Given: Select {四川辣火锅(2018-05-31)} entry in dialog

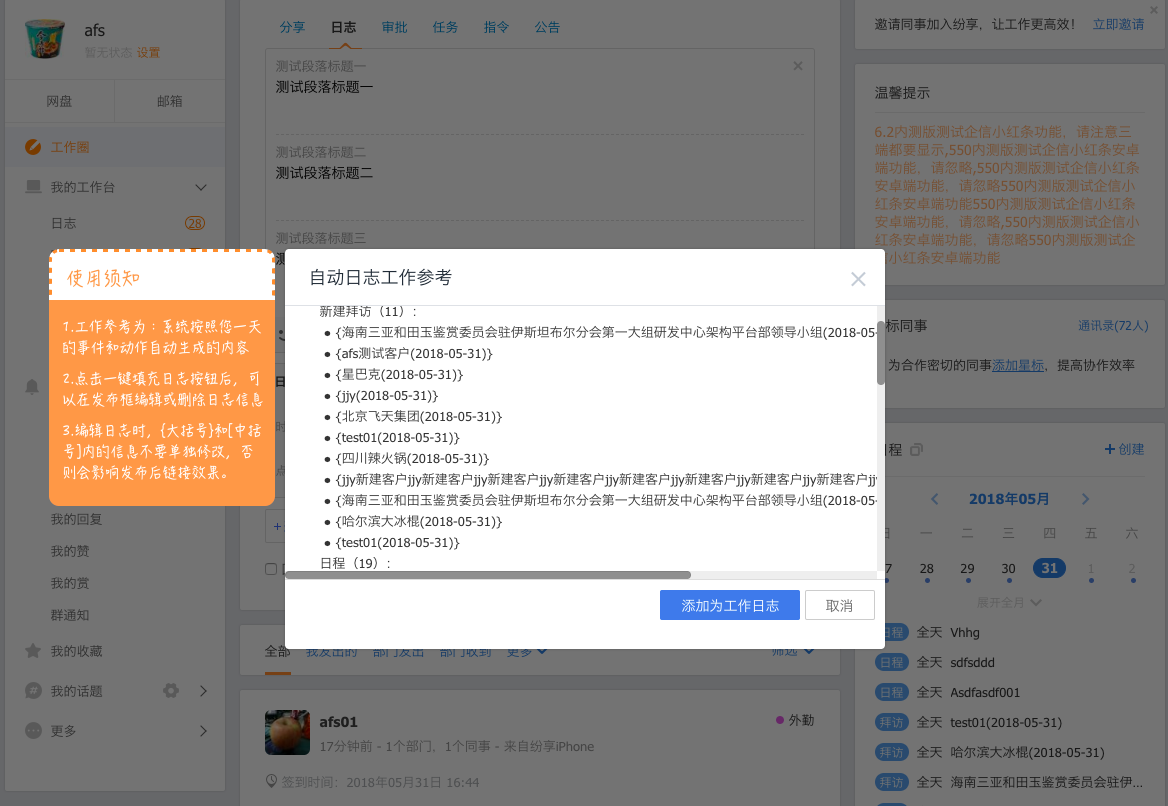Looking at the screenshot, I should tap(412, 459).
